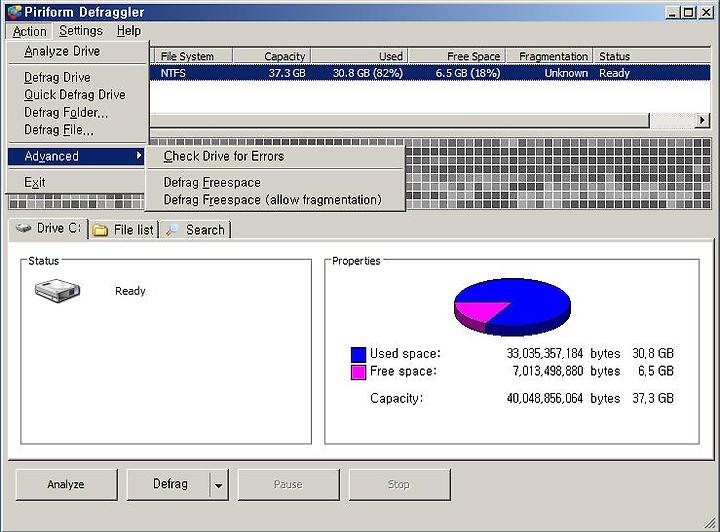Click the hard drive status icon

pos(57,291)
